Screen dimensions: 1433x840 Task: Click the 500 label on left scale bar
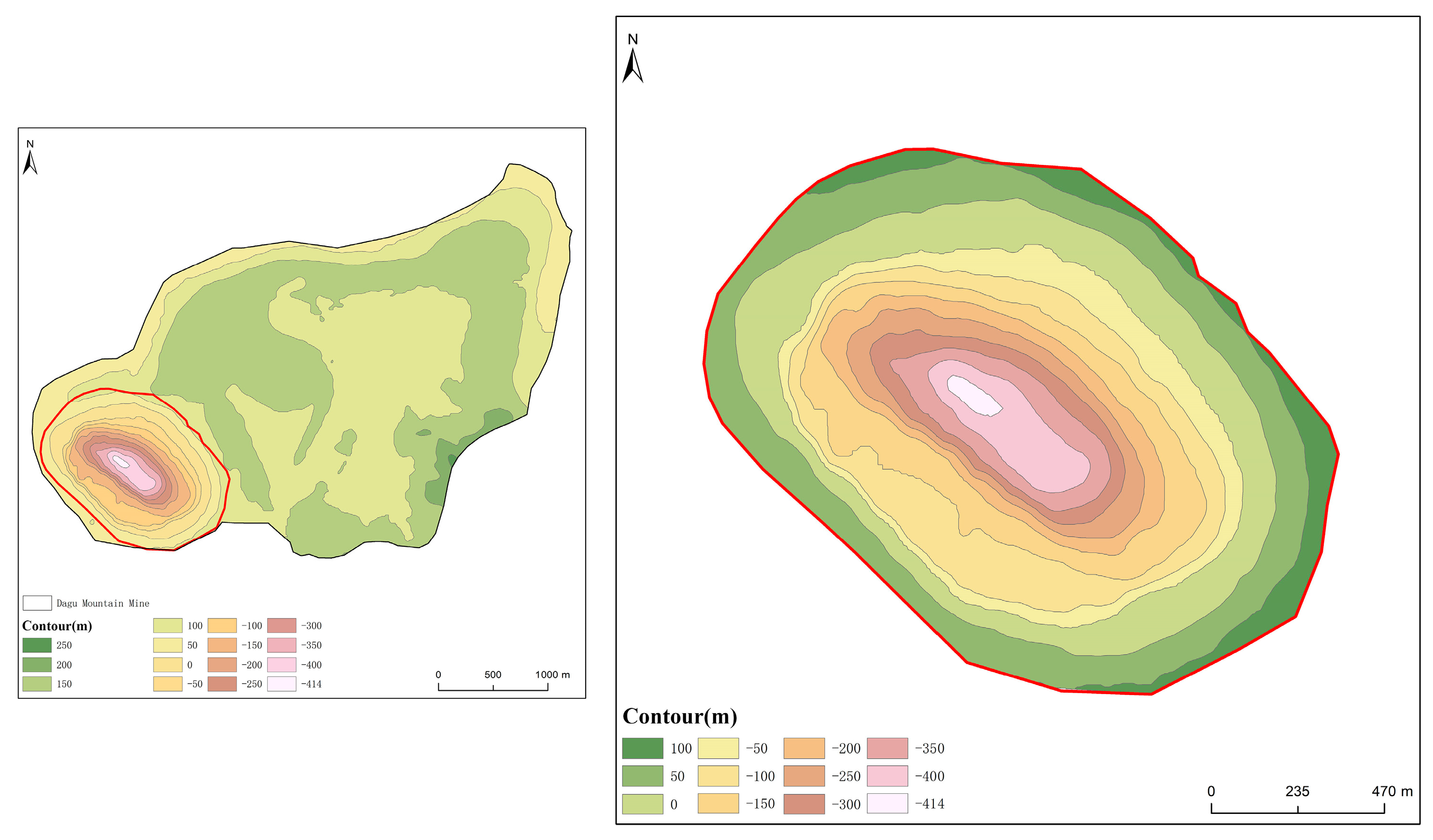pyautogui.click(x=493, y=675)
